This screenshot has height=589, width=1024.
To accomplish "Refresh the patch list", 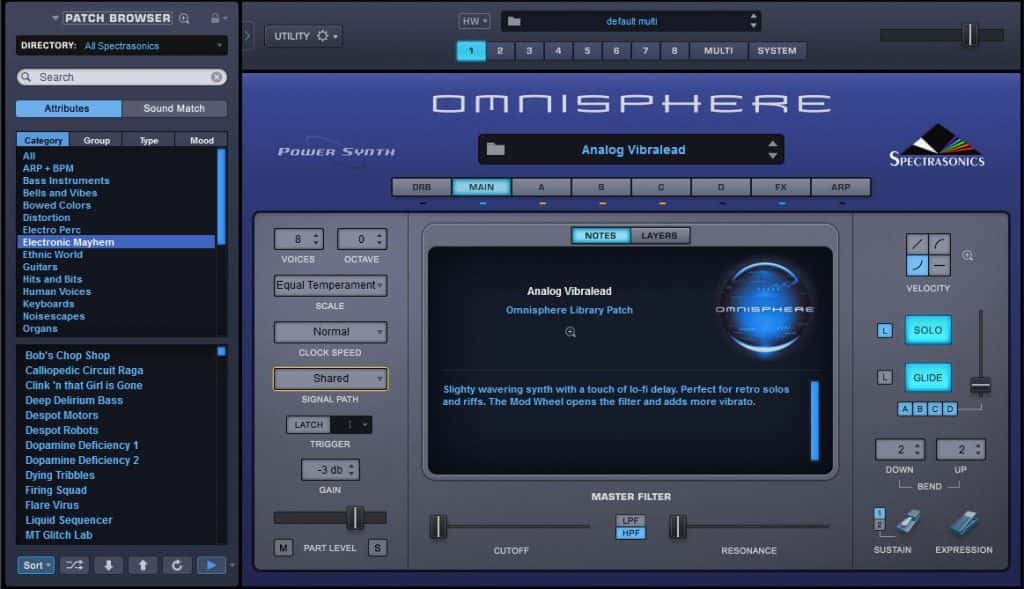I will pos(178,565).
